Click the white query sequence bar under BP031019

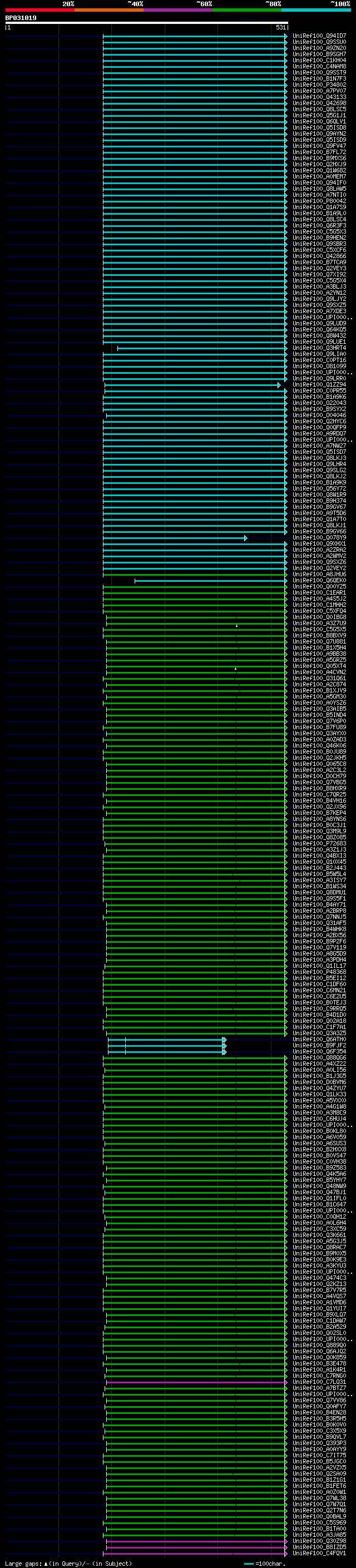click(147, 22)
